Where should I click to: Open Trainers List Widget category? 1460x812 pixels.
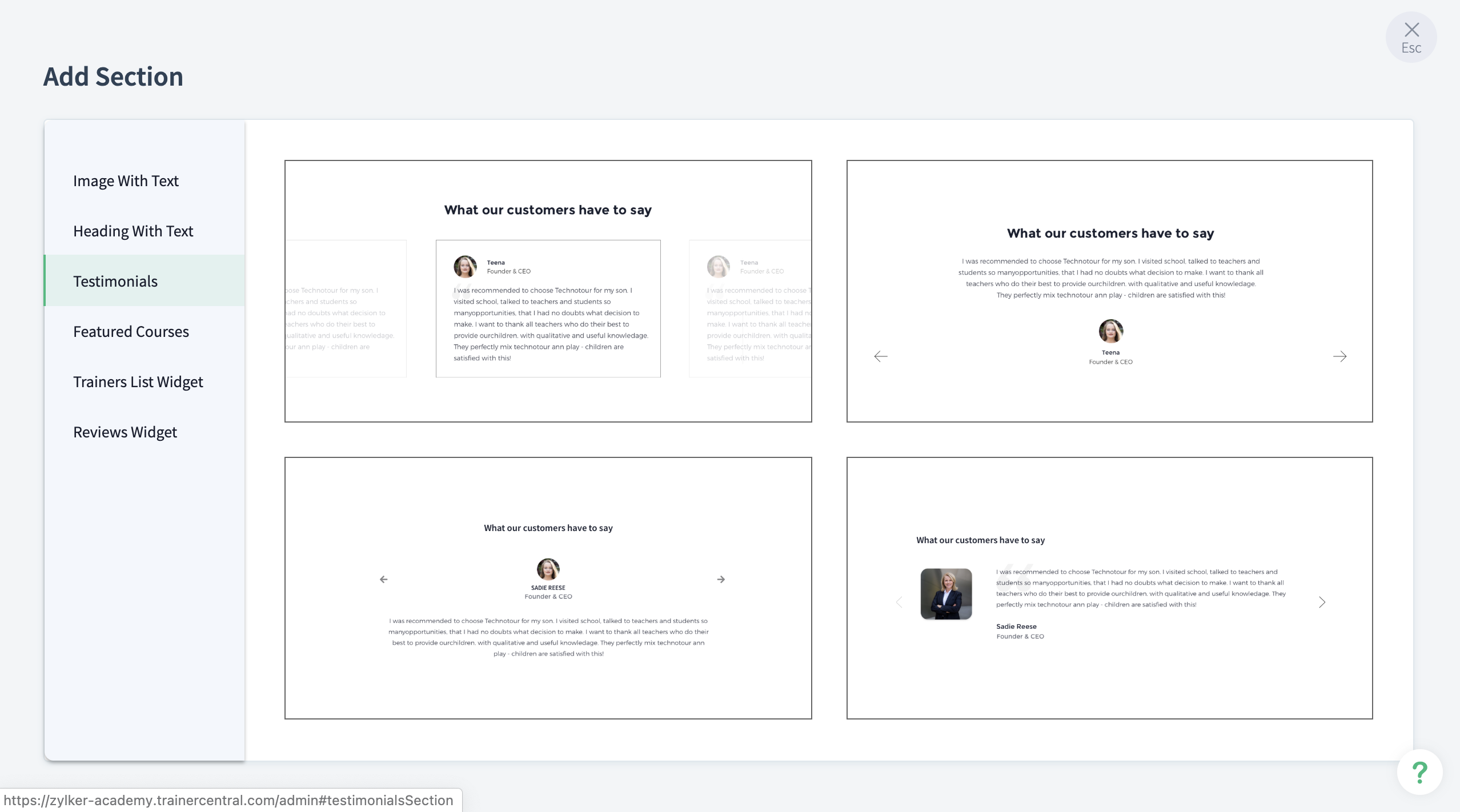click(x=138, y=382)
